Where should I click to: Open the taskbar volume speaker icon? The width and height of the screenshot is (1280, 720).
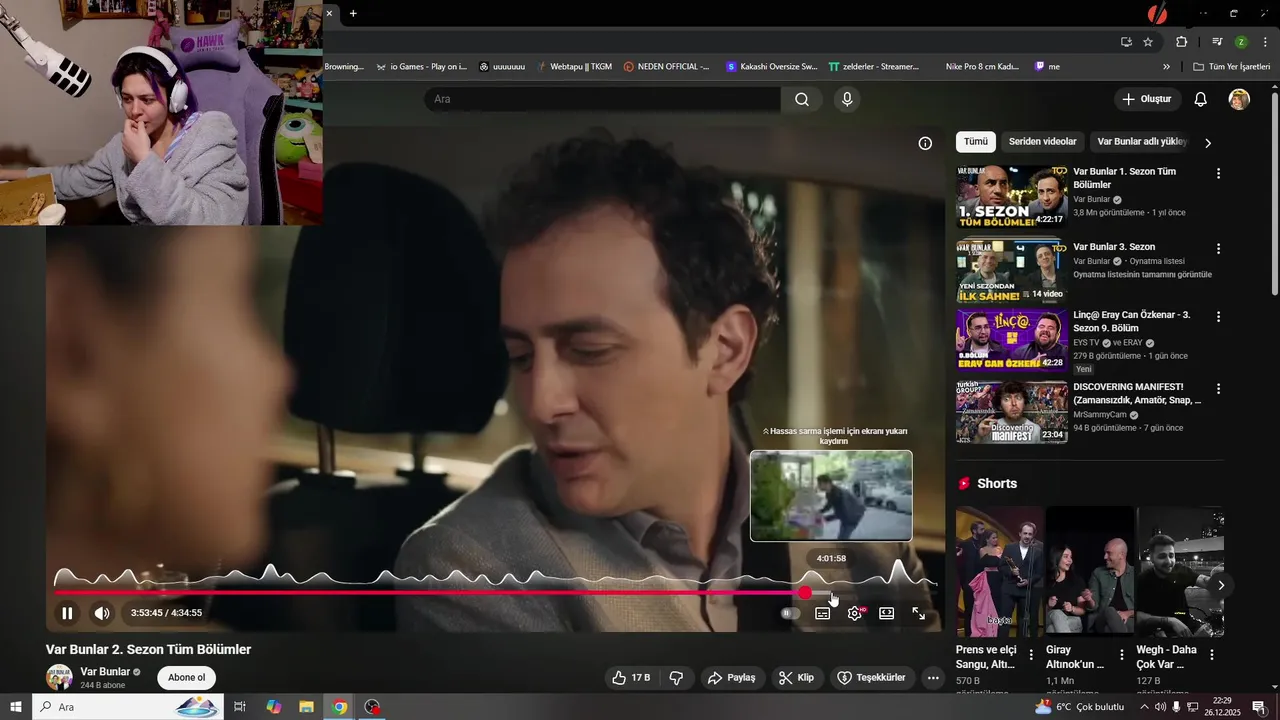pyautogui.click(x=1160, y=707)
